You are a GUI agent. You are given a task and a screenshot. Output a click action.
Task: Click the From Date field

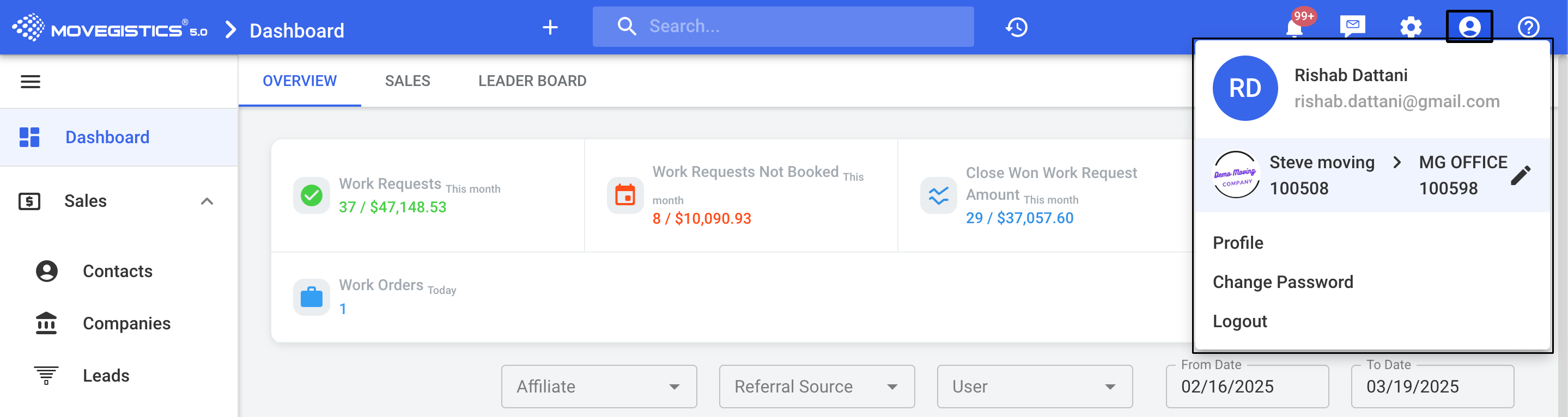point(1246,387)
